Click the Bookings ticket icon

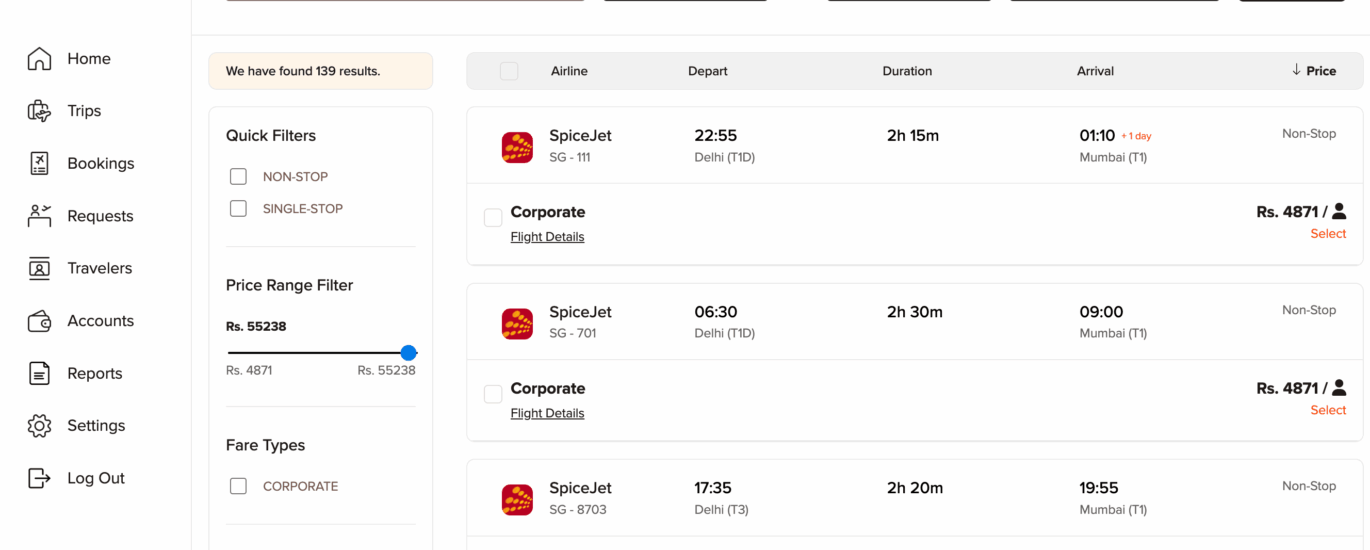pyautogui.click(x=39, y=164)
